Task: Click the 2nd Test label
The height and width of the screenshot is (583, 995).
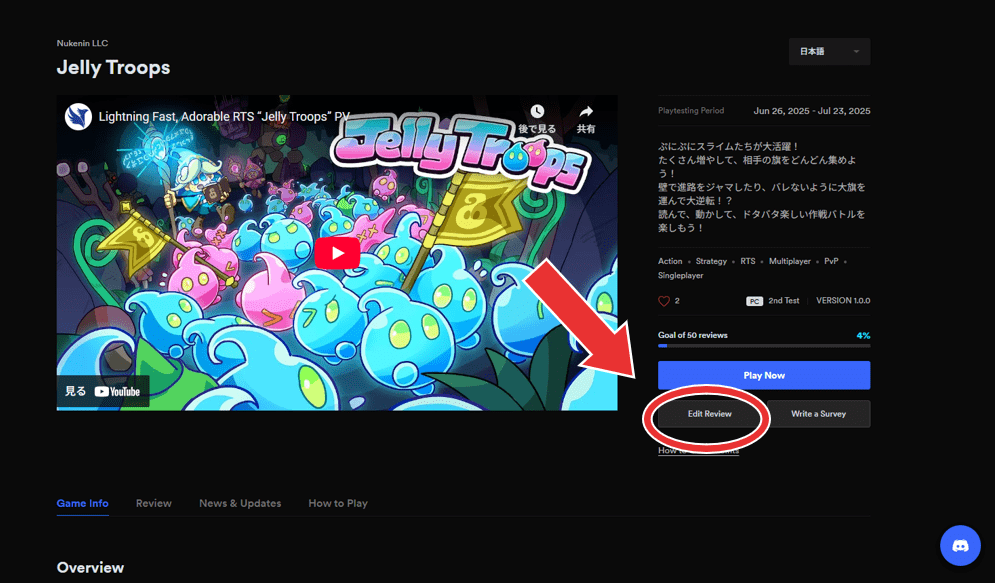Action: tap(784, 301)
